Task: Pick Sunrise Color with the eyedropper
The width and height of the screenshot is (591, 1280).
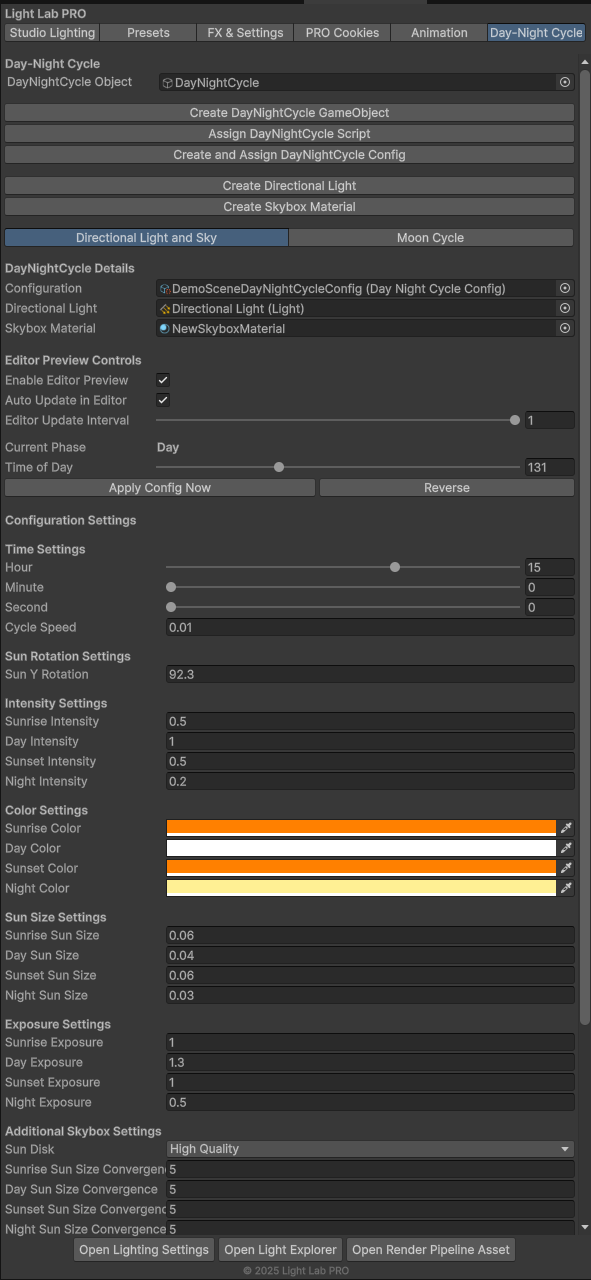Action: [566, 828]
